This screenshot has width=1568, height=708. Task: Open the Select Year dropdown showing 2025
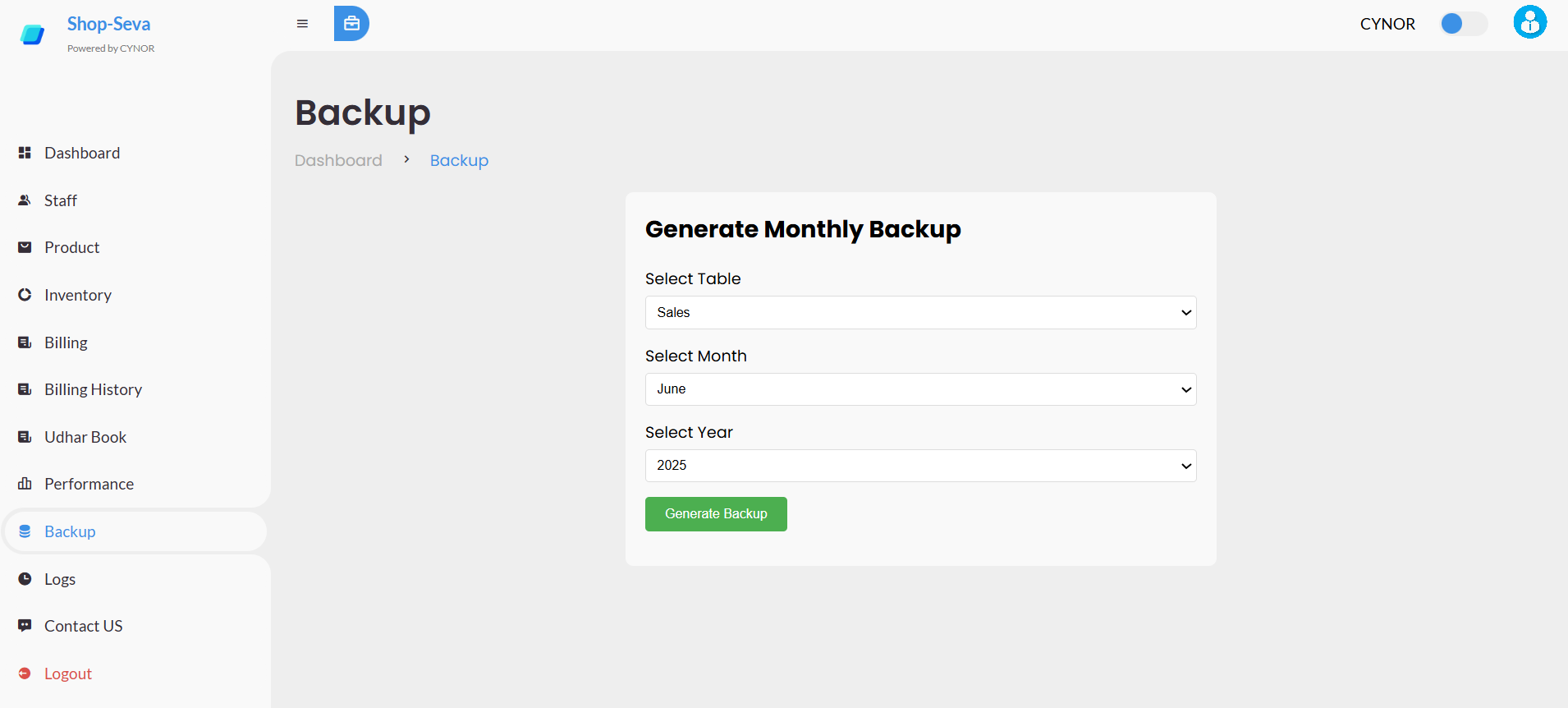920,466
